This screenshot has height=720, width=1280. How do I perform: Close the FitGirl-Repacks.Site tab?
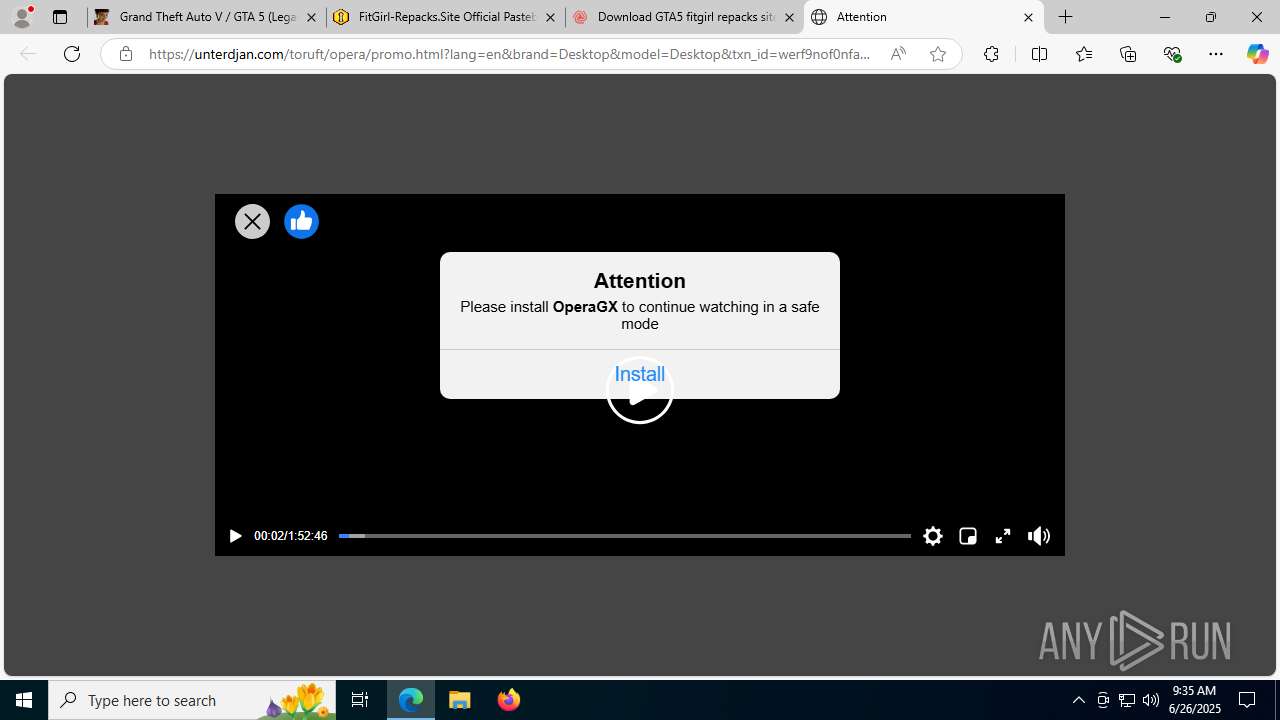pos(550,17)
